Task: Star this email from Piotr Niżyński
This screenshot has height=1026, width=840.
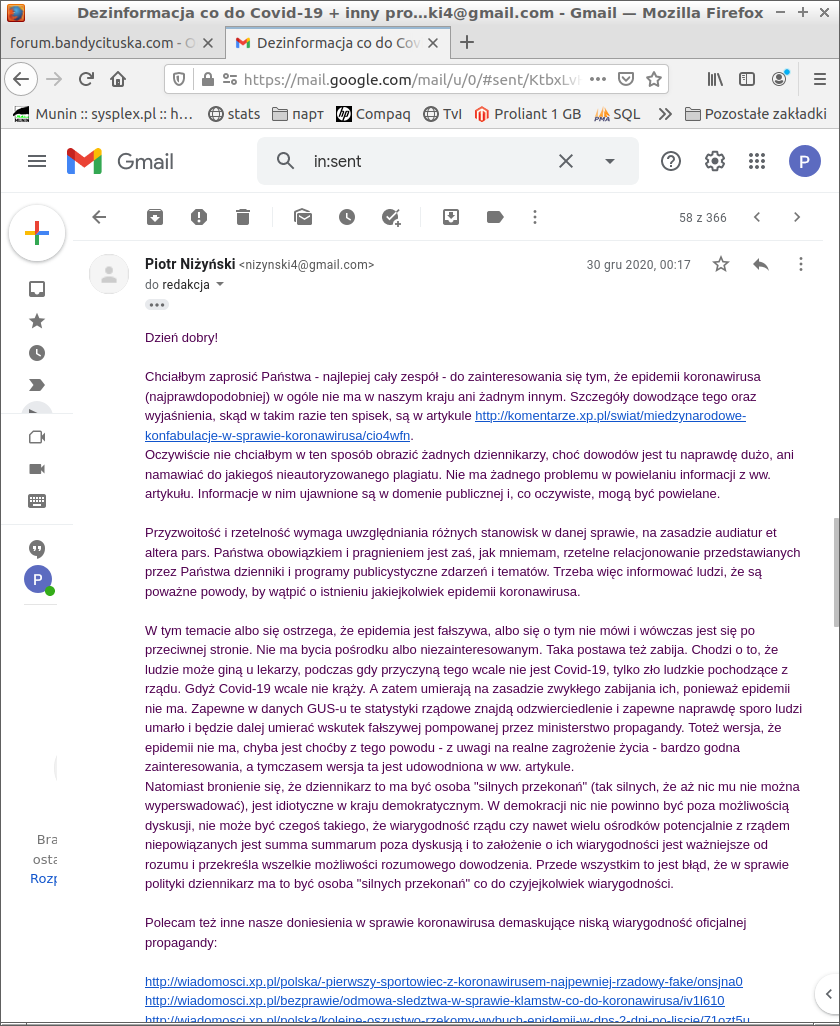Action: coord(721,264)
